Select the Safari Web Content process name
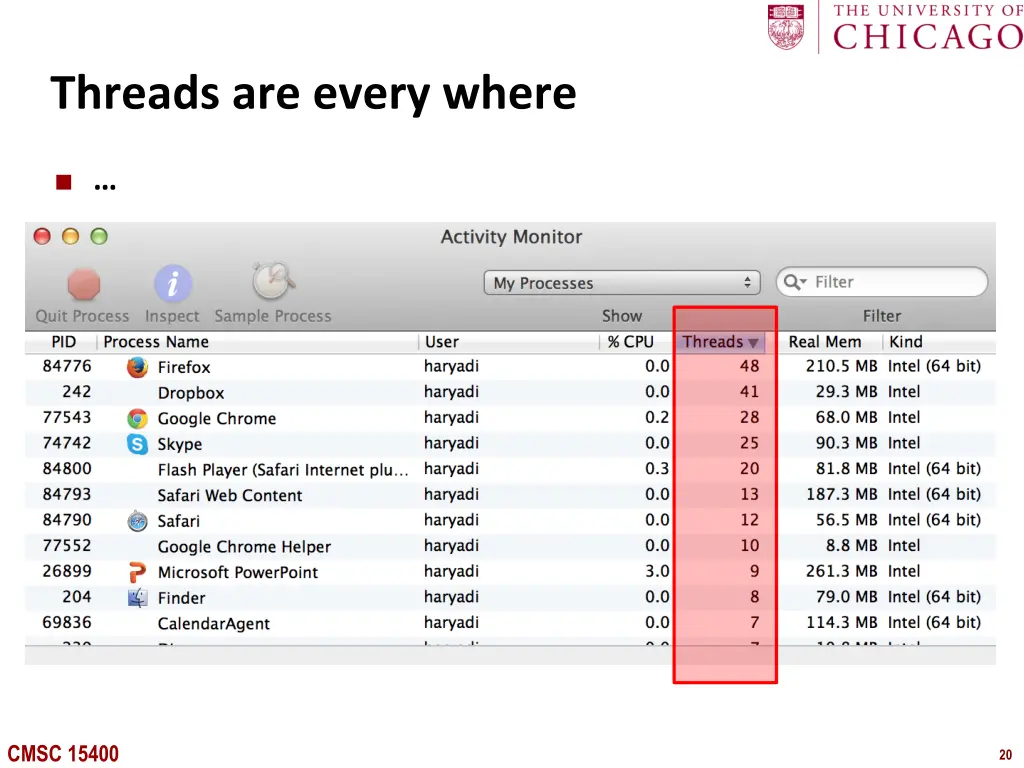This screenshot has width=1024, height=768. click(x=230, y=496)
